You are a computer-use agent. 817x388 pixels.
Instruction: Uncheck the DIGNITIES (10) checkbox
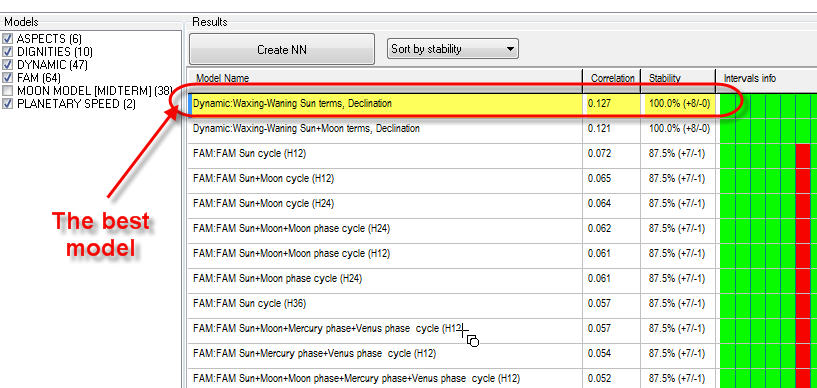pos(7,52)
